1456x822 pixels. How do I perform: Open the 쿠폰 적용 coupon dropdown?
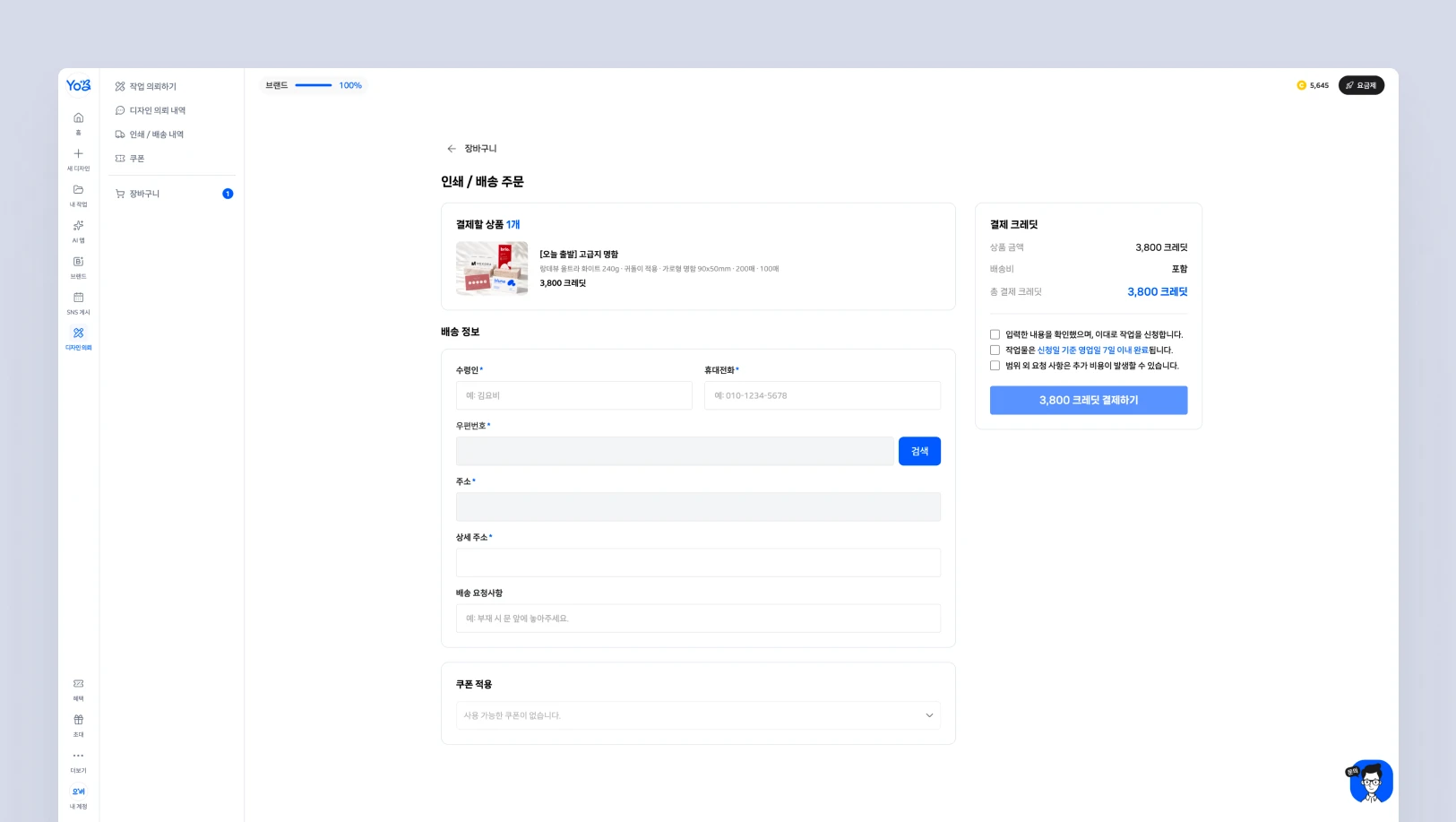(698, 715)
